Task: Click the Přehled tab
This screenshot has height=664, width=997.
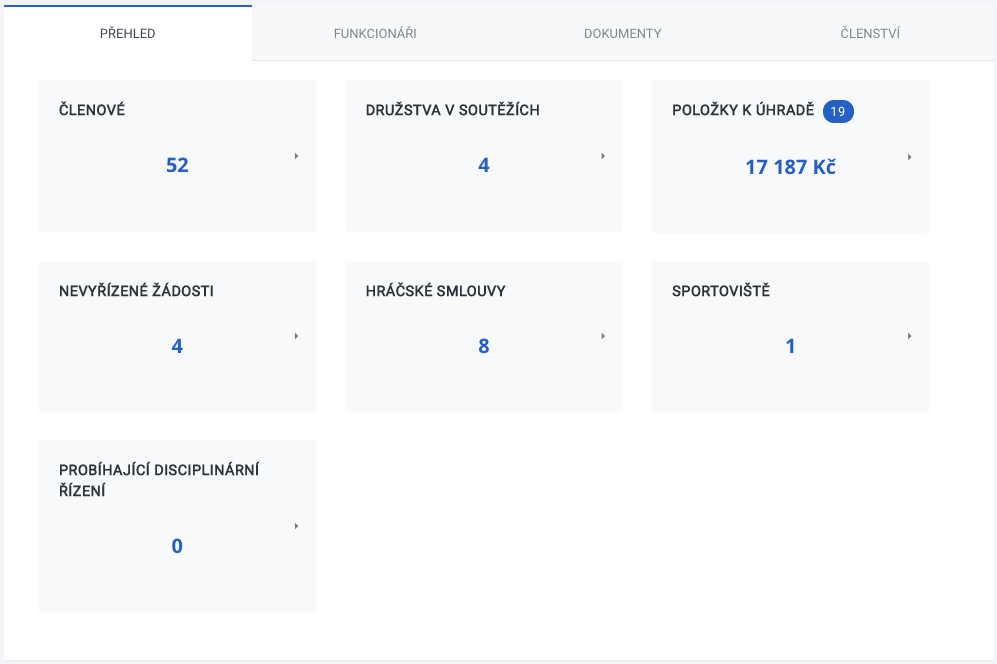Action: pos(127,33)
